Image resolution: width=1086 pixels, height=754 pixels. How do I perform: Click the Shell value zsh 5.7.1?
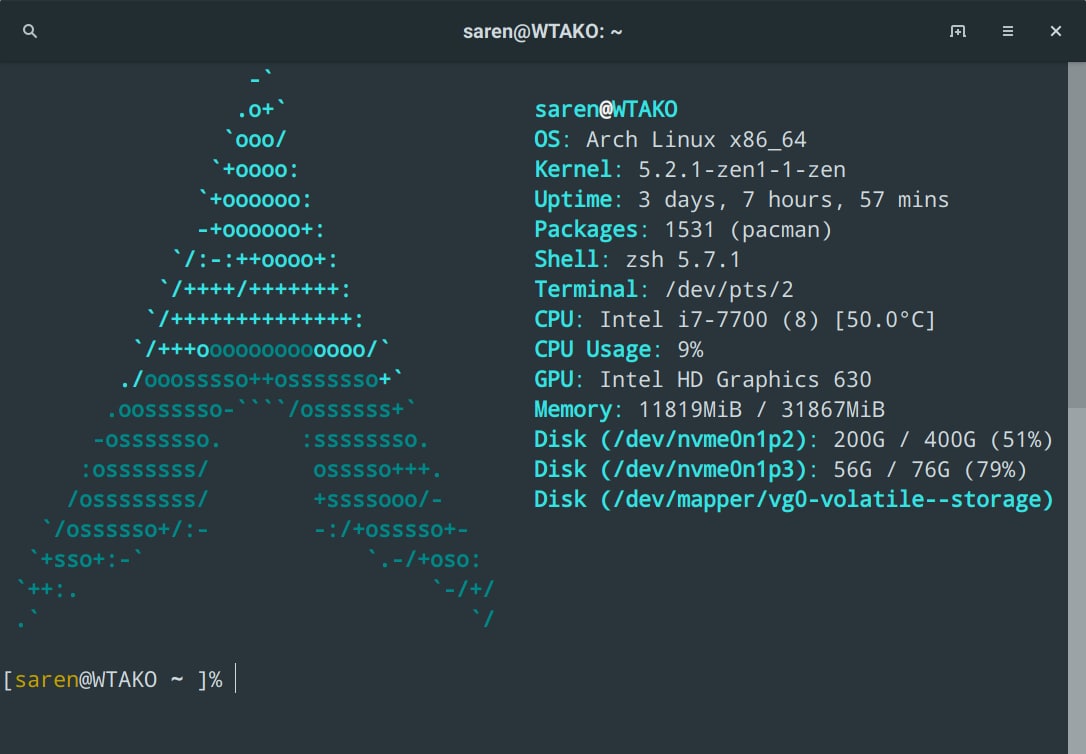click(x=683, y=260)
